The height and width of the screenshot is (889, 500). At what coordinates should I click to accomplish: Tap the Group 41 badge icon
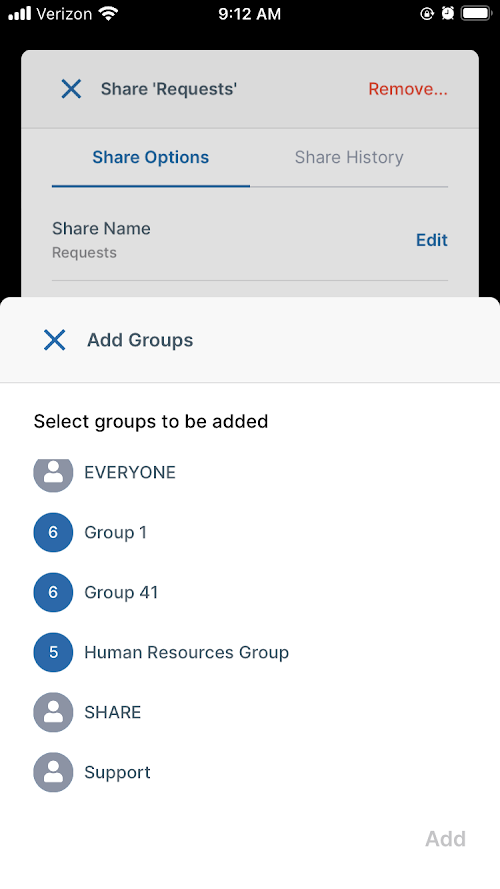click(x=53, y=592)
